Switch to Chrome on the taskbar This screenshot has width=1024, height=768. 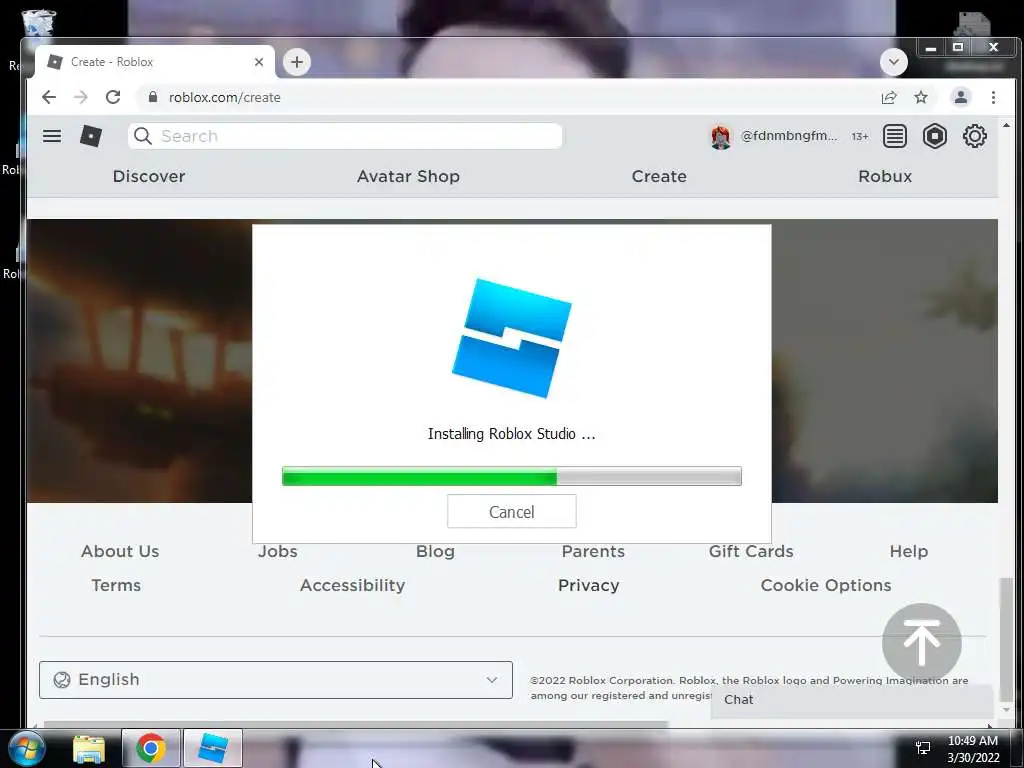click(x=150, y=748)
